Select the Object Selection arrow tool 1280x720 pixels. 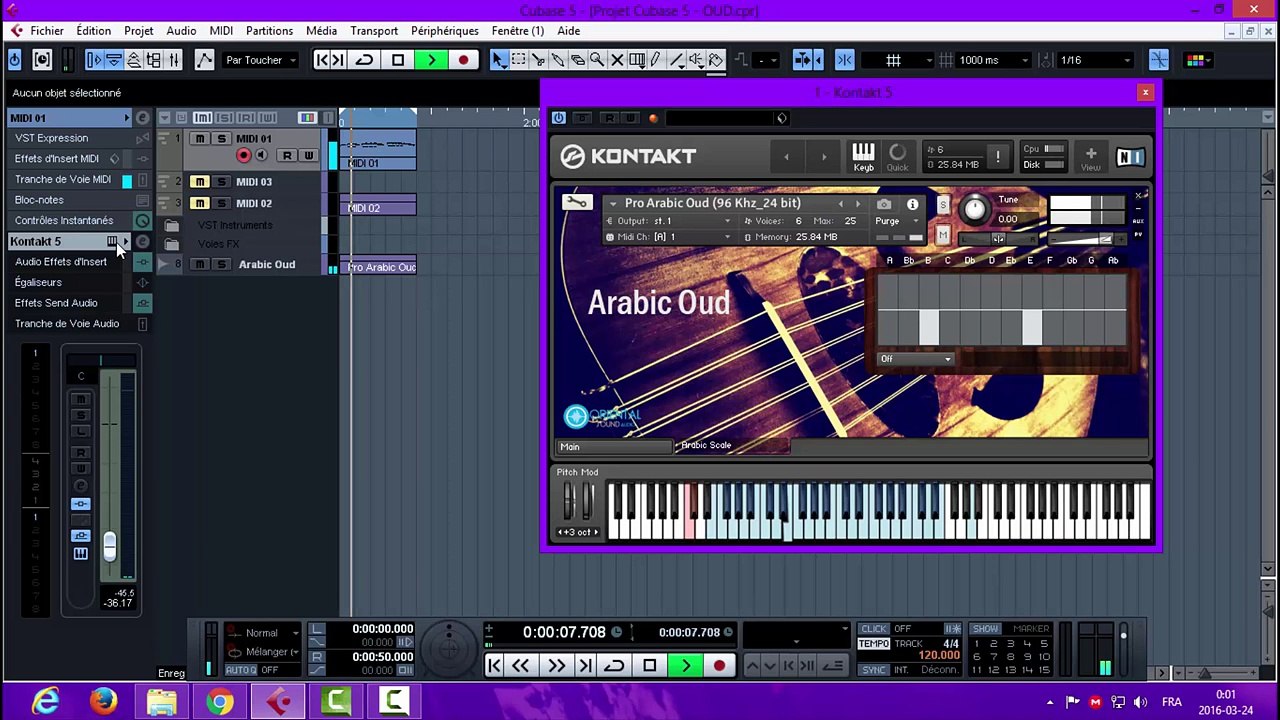498,60
